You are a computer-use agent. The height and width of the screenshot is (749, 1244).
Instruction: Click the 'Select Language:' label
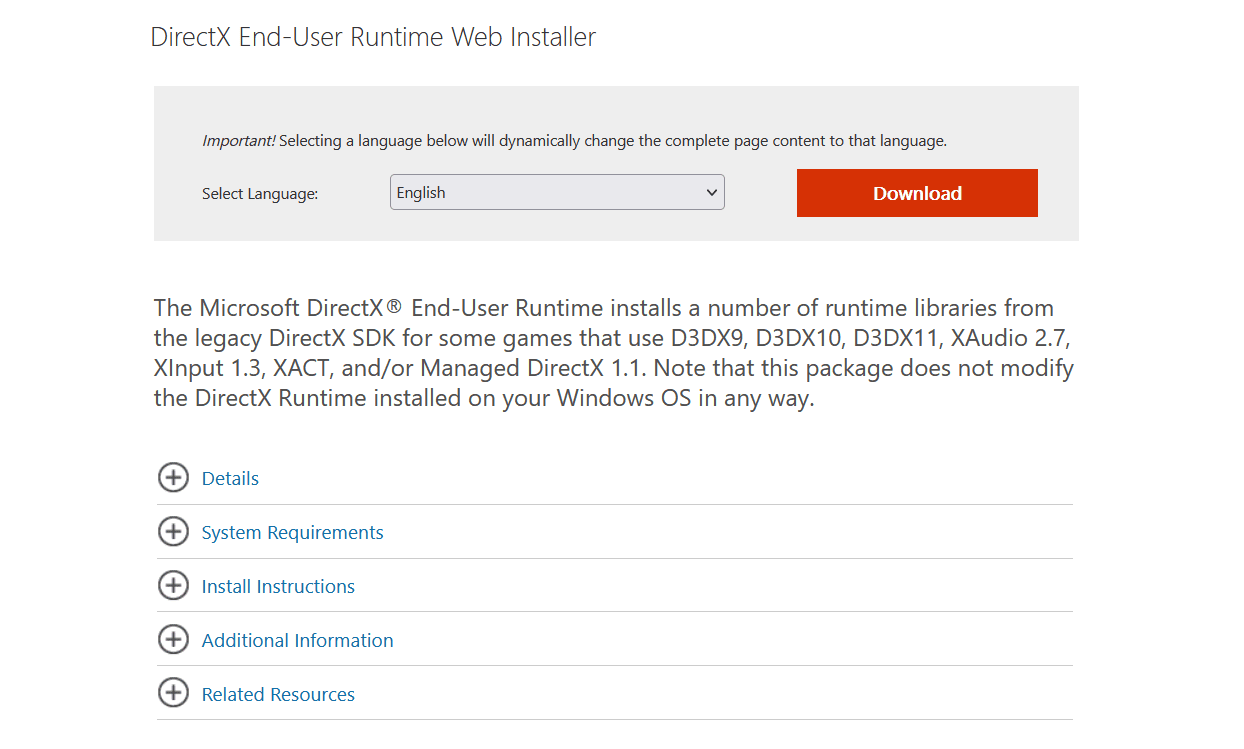click(x=260, y=194)
